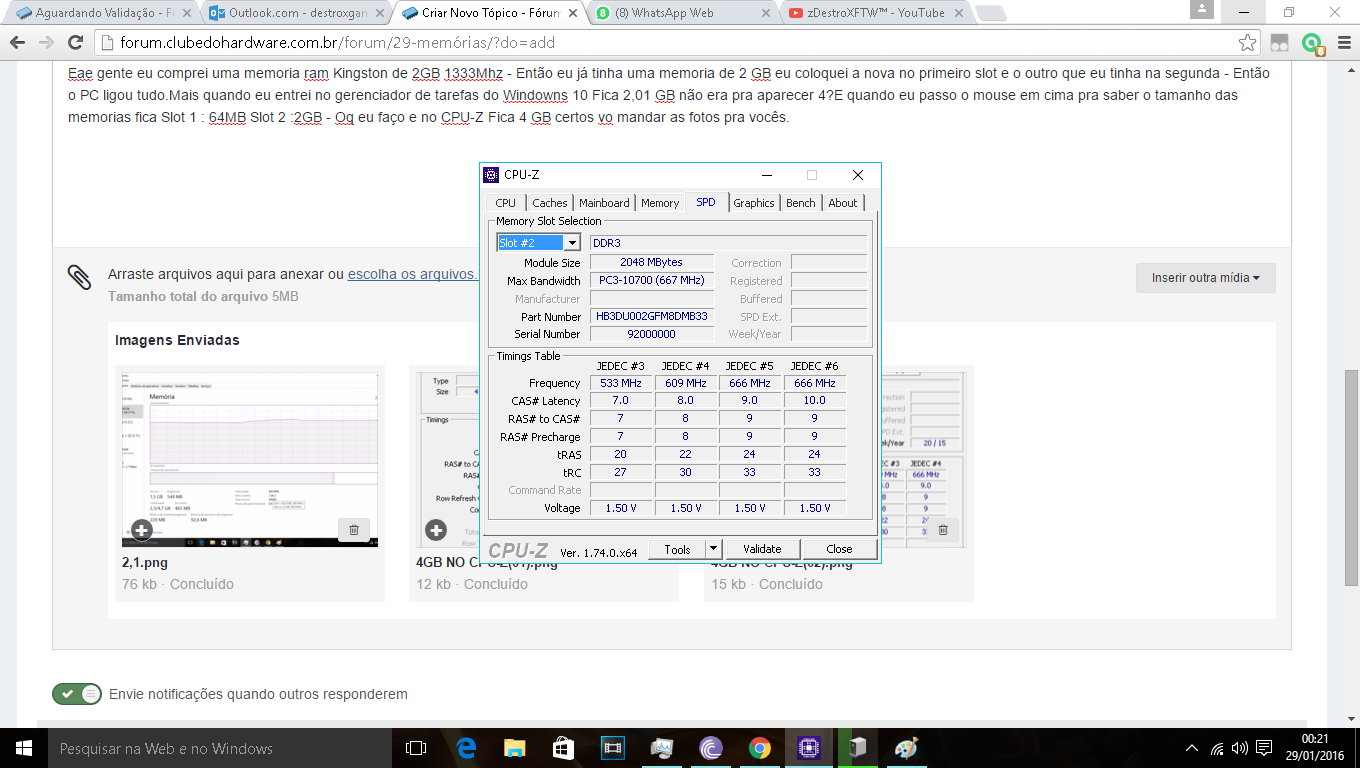1360x768 pixels.
Task: Open the Mainboard tab in CPU-Z
Action: [604, 203]
